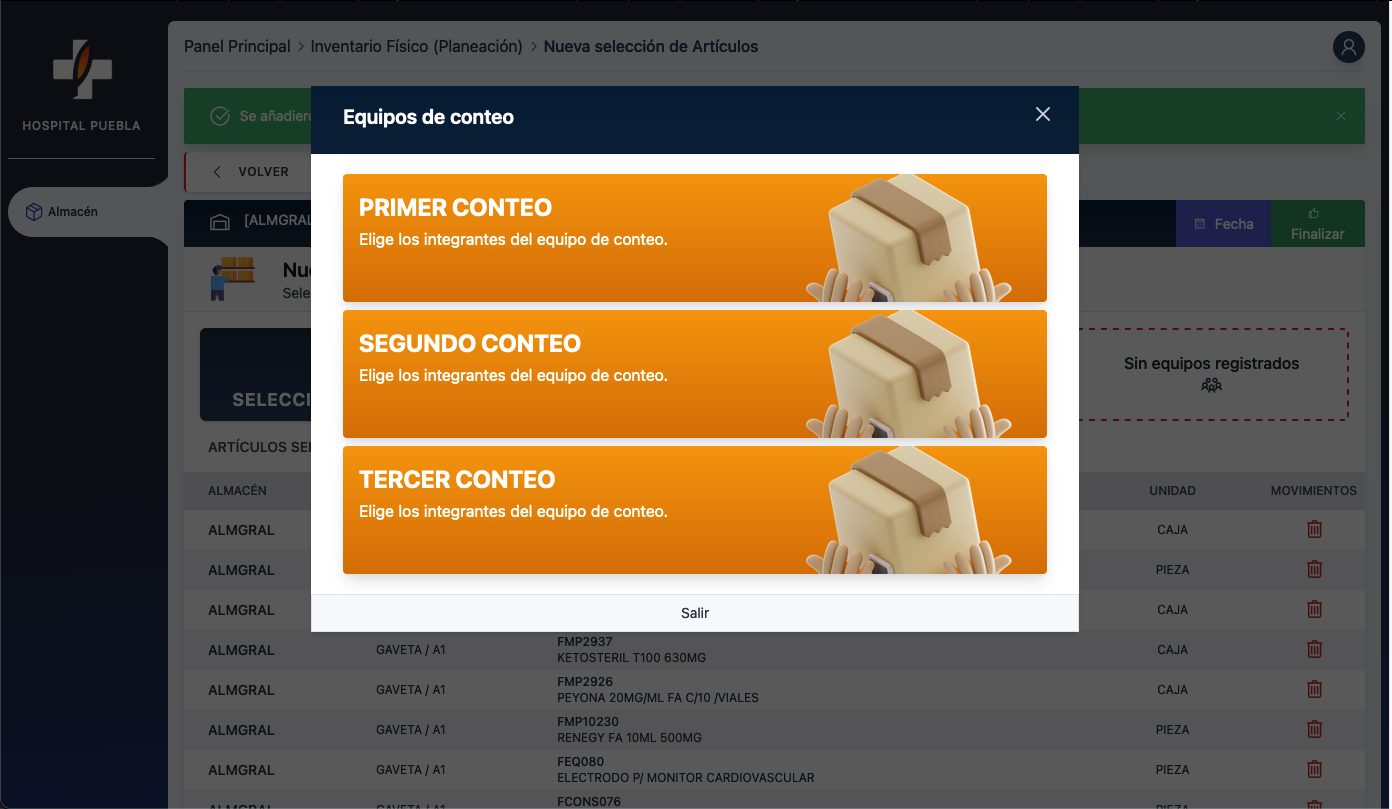The width and height of the screenshot is (1392, 809).
Task: Remove the PEYONA 20MG/ML item
Action: point(1314,690)
